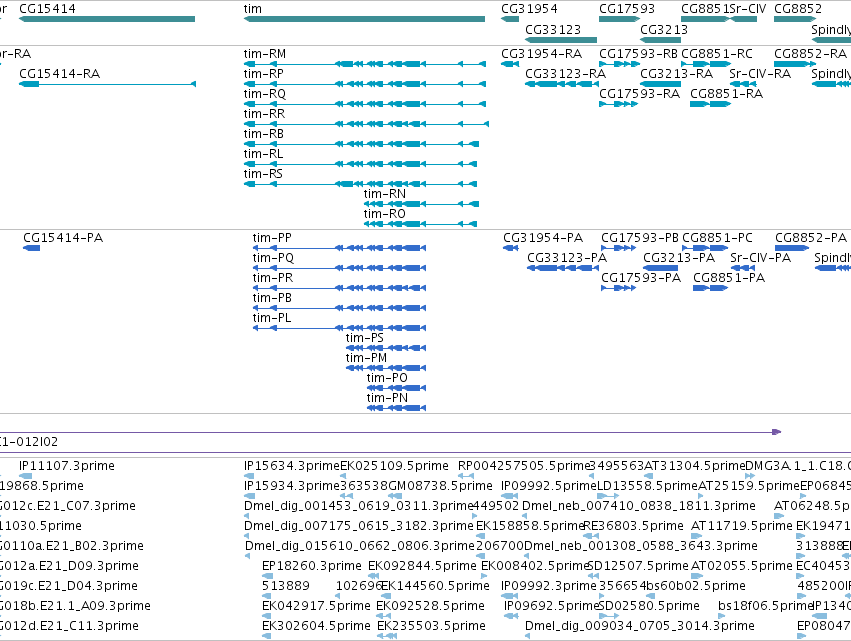851x641 pixels.
Task: Select transcript tim-RM
Action: [x=365, y=64]
